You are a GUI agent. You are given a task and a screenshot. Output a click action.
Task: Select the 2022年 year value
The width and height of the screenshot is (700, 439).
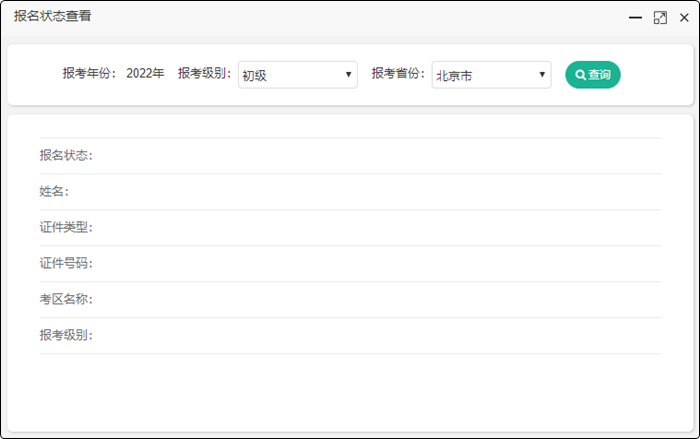(x=145, y=74)
